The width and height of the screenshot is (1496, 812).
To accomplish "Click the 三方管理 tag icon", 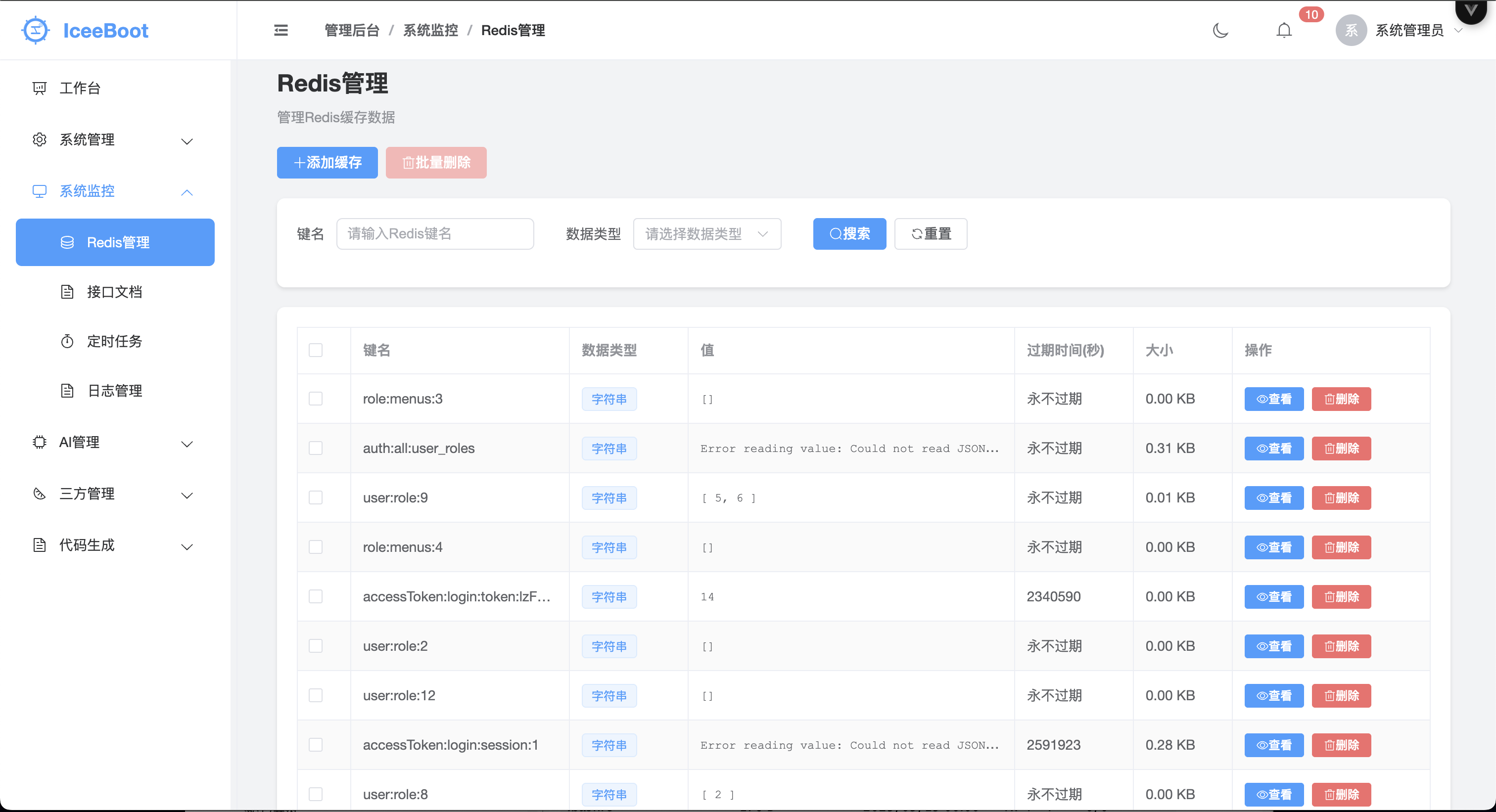I will point(40,494).
